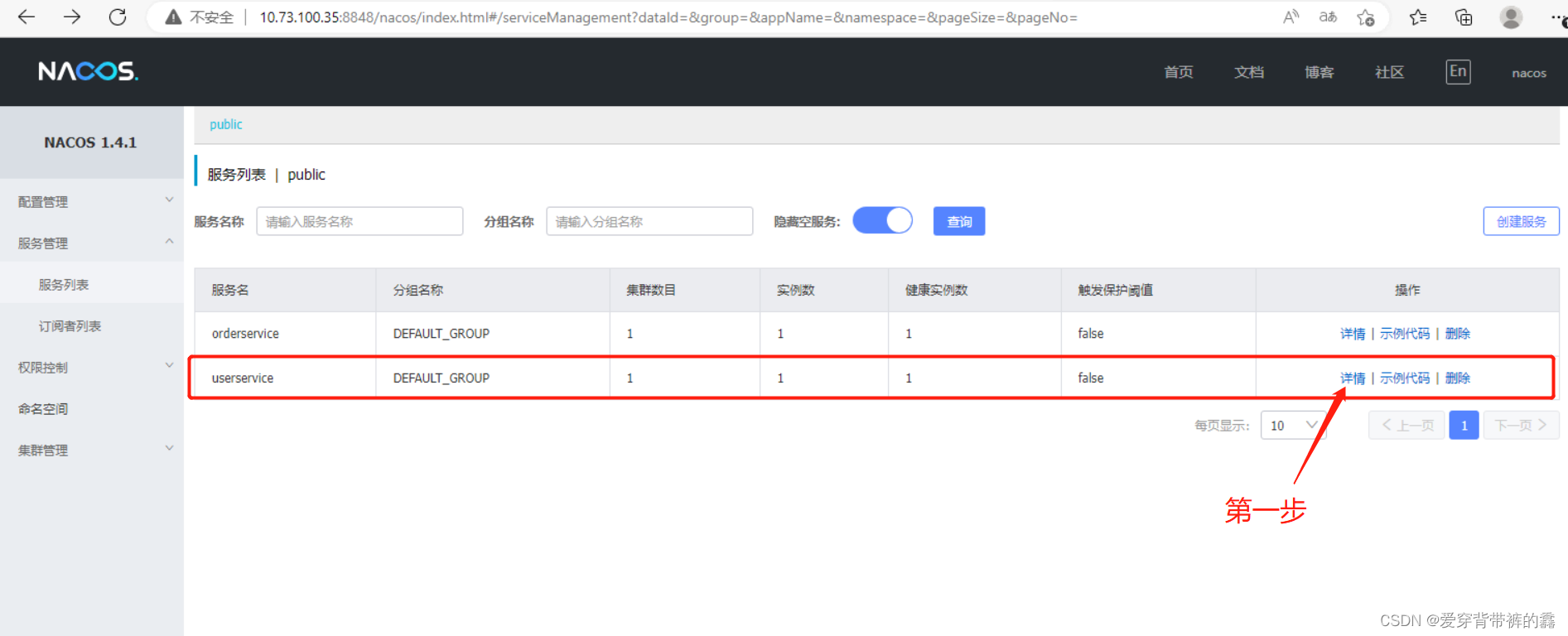
Task: Open the translate icon in address bar
Action: coord(1328,17)
